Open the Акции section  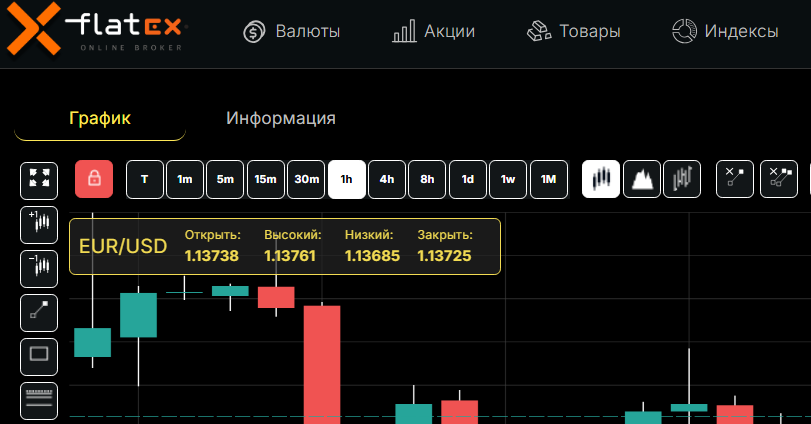click(433, 31)
